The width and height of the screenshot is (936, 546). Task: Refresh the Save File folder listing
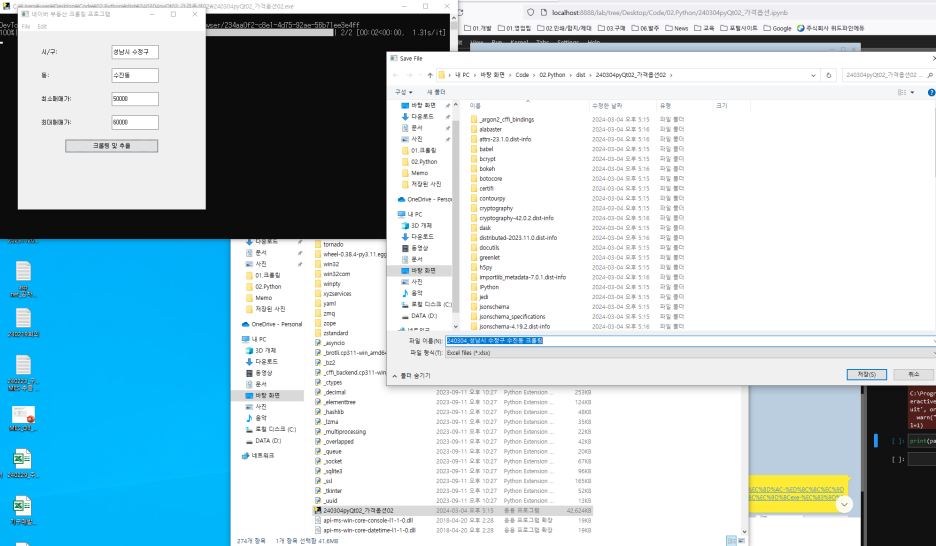[829, 75]
